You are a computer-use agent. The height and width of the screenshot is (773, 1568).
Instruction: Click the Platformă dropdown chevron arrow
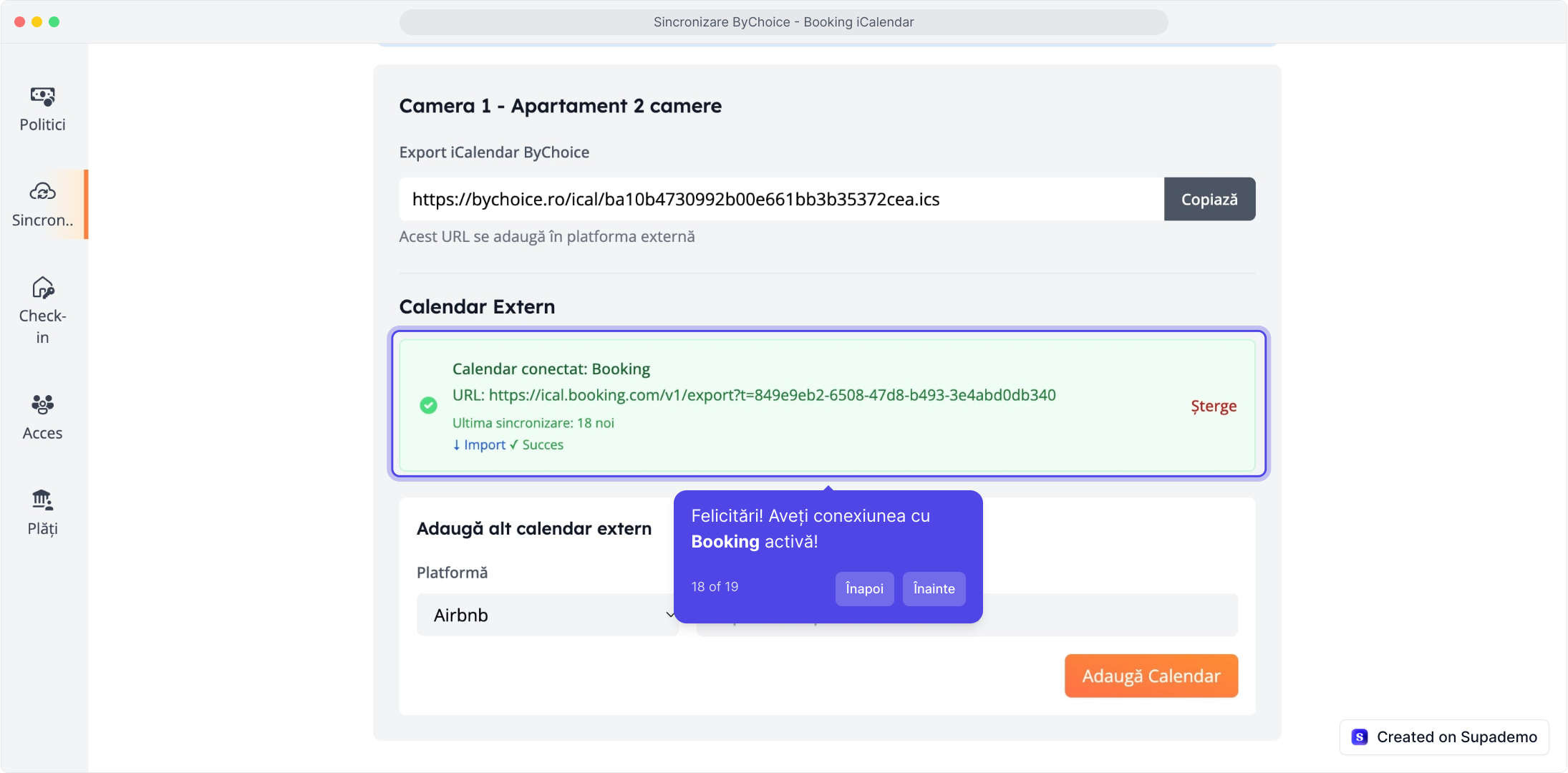(670, 615)
